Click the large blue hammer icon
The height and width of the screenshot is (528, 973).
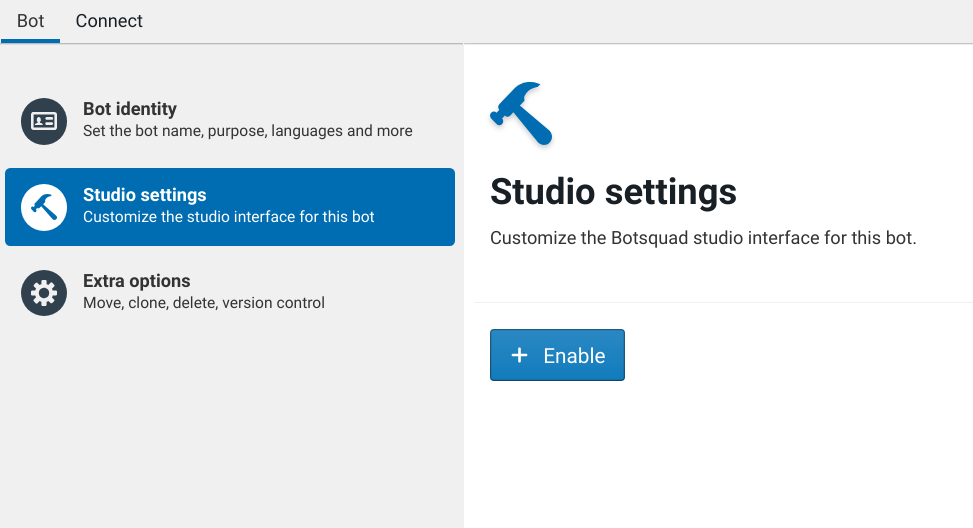point(521,114)
